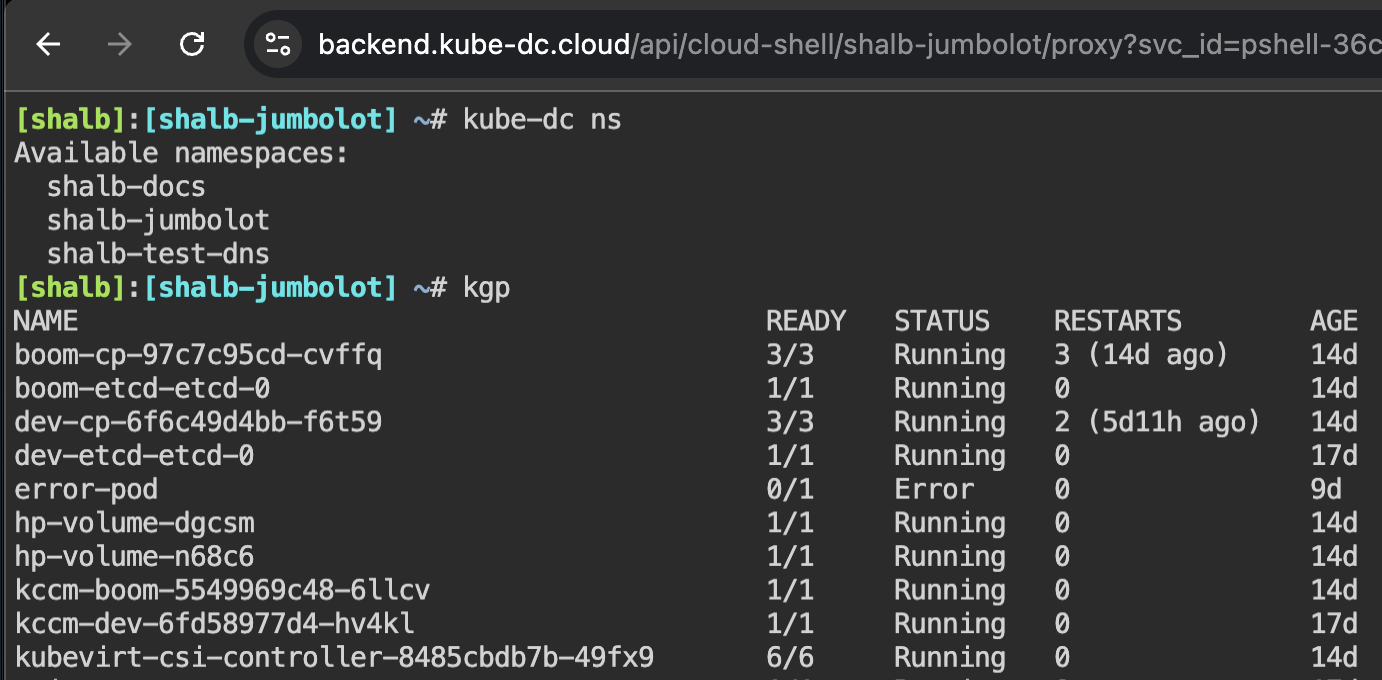The image size is (1382, 680).
Task: Reload the cloud shell page
Action: pos(192,44)
